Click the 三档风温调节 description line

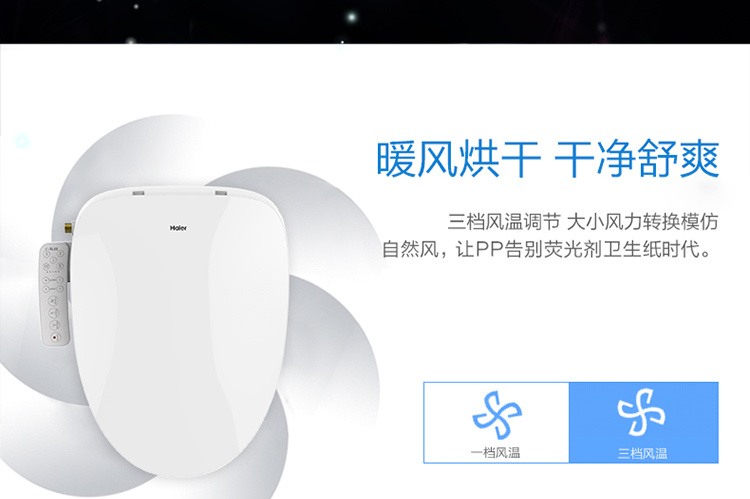[583, 222]
